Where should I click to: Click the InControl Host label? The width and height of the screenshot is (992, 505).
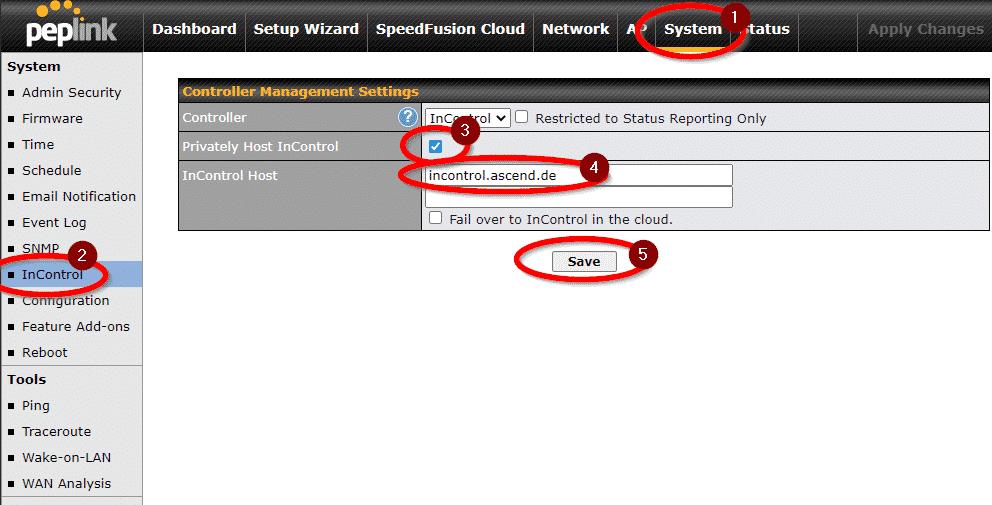pyautogui.click(x=230, y=175)
